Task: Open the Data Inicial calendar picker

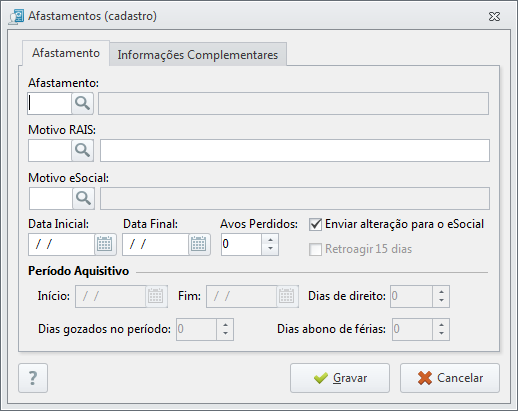Action: coord(105,244)
